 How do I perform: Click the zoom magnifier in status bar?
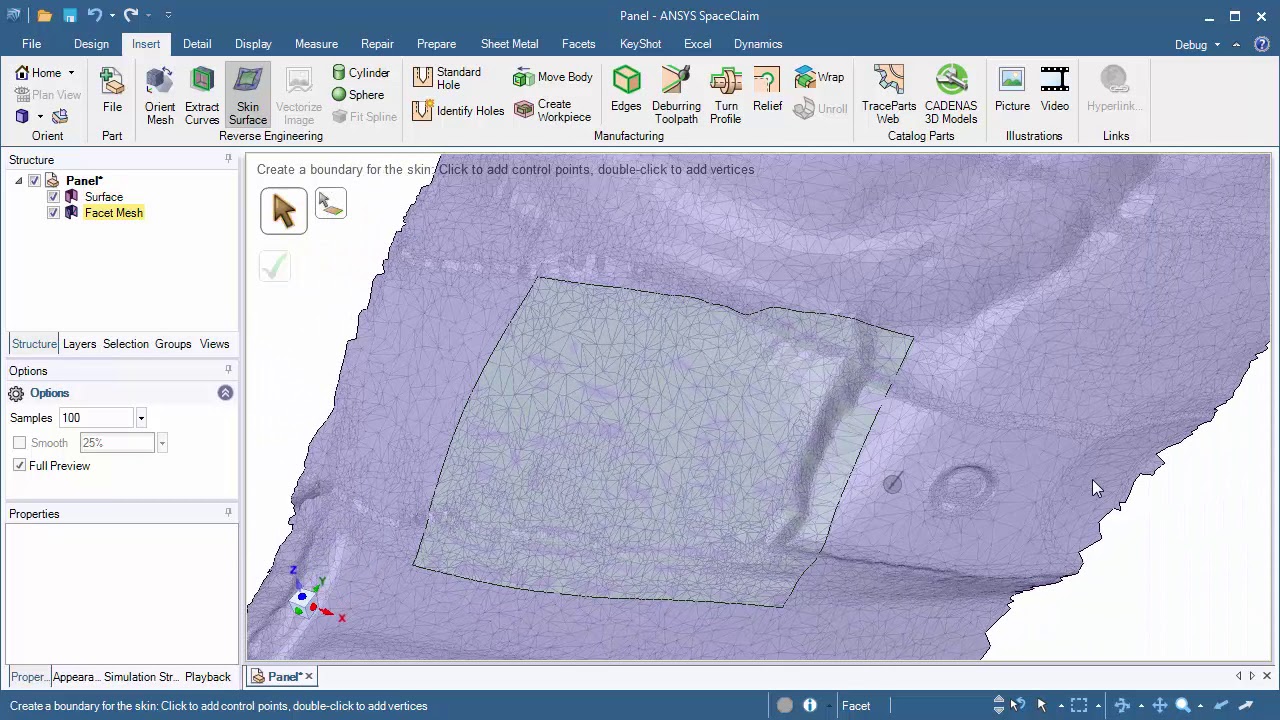1183,706
